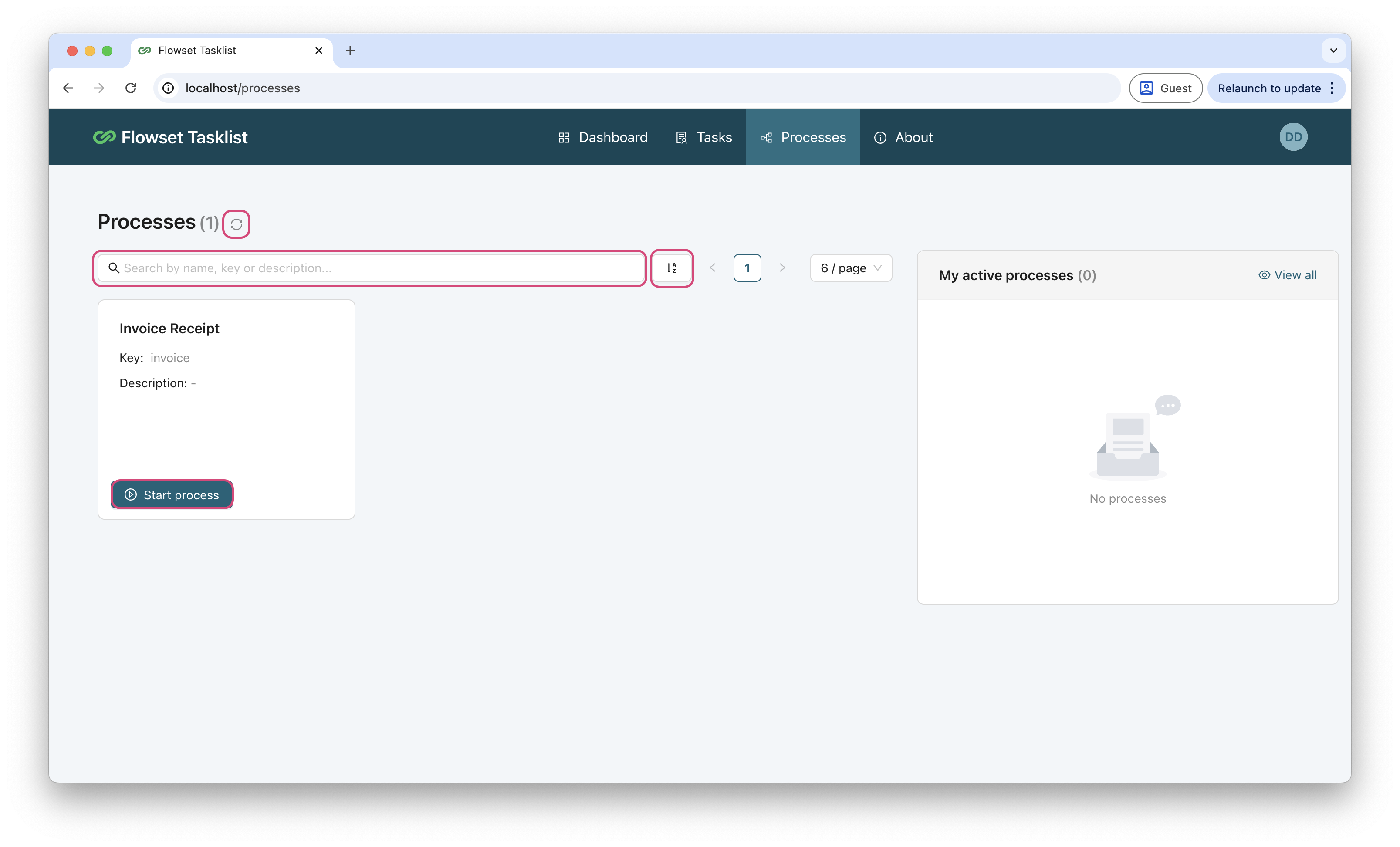Open the 6 / page selector
The height and width of the screenshot is (847, 1400).
click(x=851, y=268)
